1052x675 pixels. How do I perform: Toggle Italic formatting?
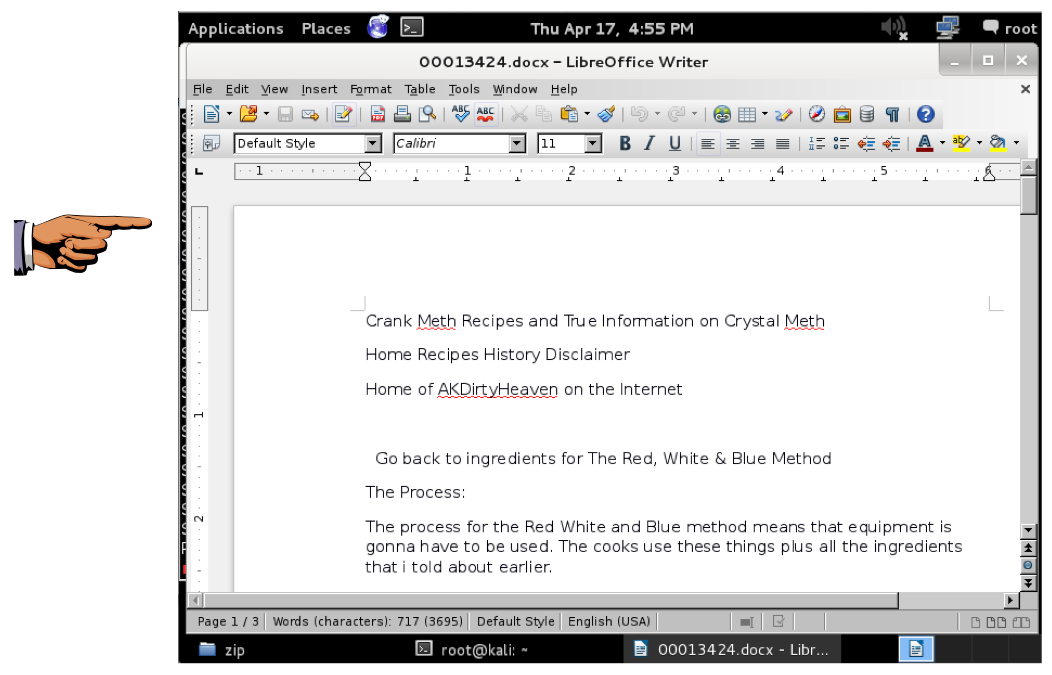pyautogui.click(x=649, y=143)
